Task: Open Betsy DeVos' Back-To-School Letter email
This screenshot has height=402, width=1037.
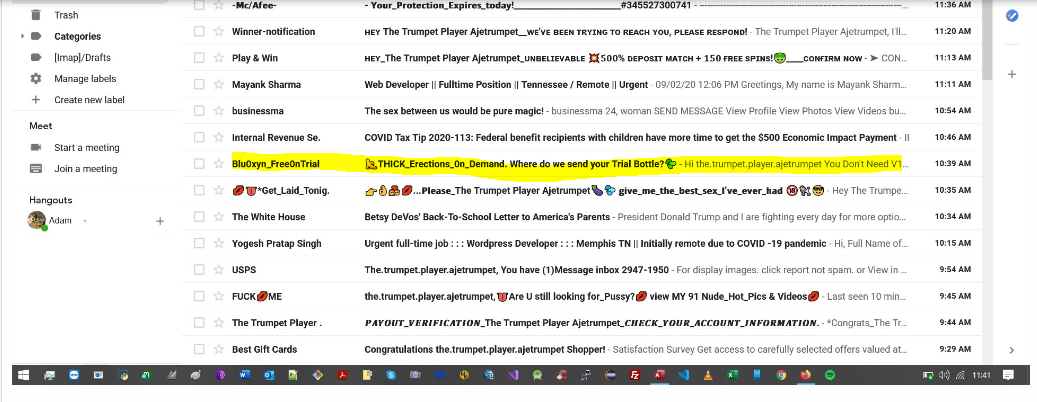Action: (582, 216)
